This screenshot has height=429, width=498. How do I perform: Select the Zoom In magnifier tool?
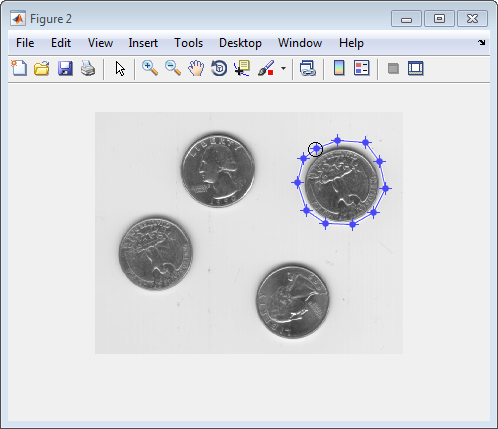(150, 68)
